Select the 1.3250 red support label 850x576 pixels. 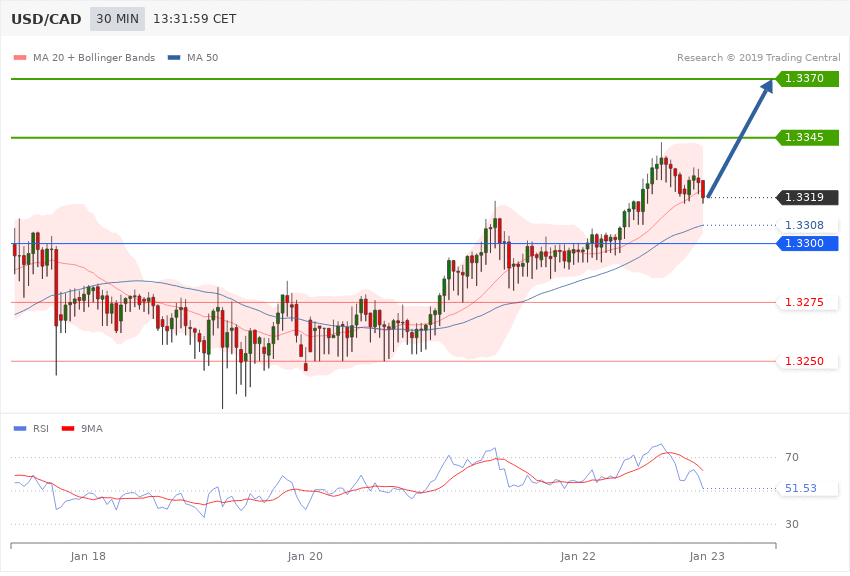click(x=808, y=361)
